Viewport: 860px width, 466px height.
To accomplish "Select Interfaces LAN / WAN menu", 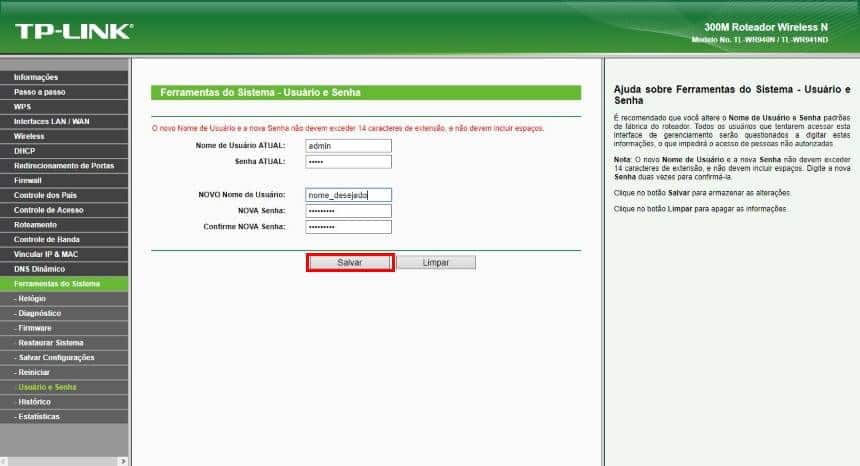I will [x=64, y=122].
